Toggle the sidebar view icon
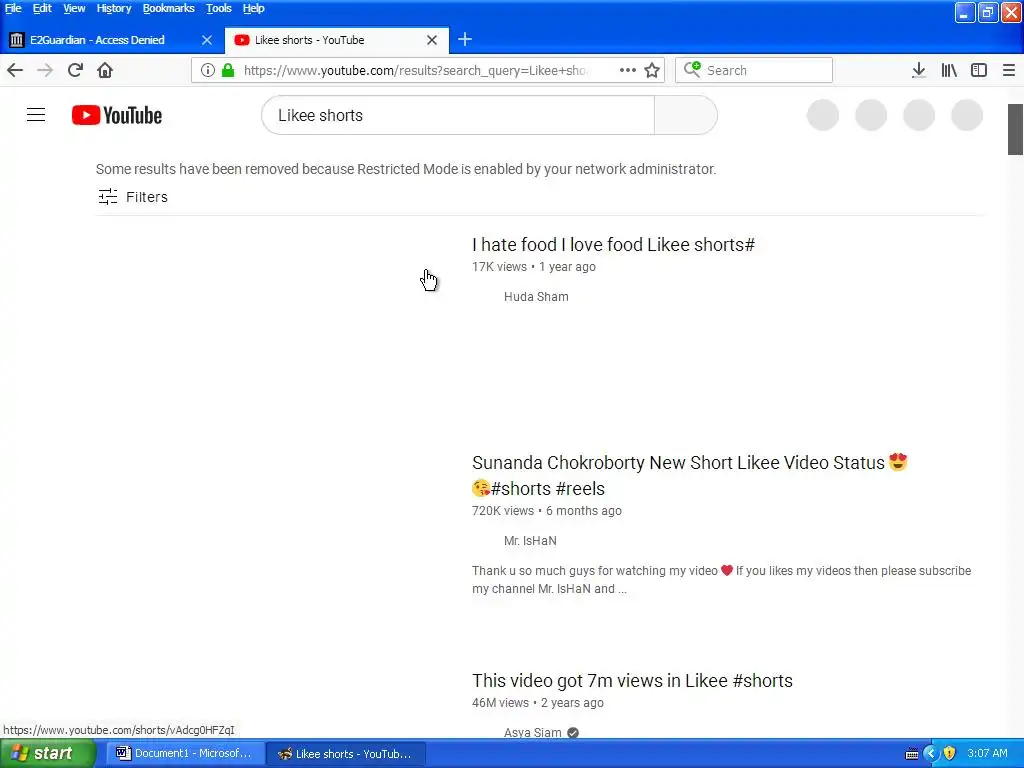This screenshot has width=1024, height=768. pyautogui.click(x=979, y=71)
